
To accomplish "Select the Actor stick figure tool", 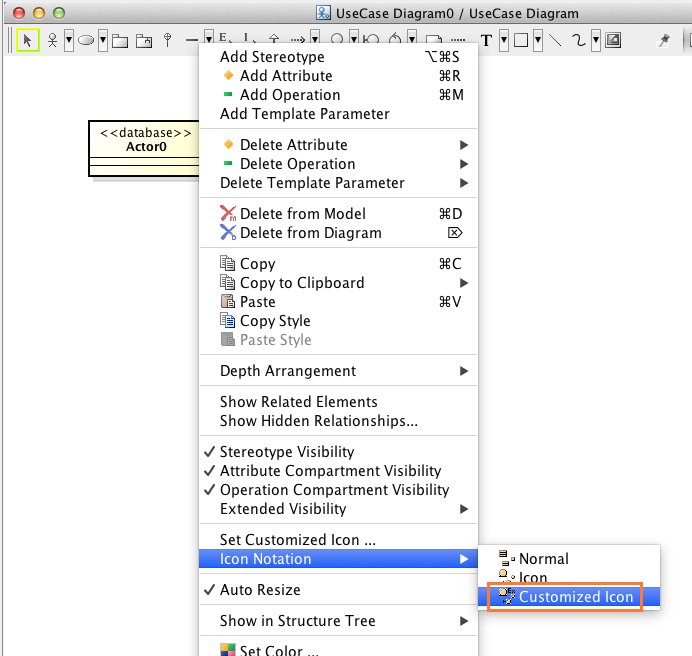I will (53, 41).
